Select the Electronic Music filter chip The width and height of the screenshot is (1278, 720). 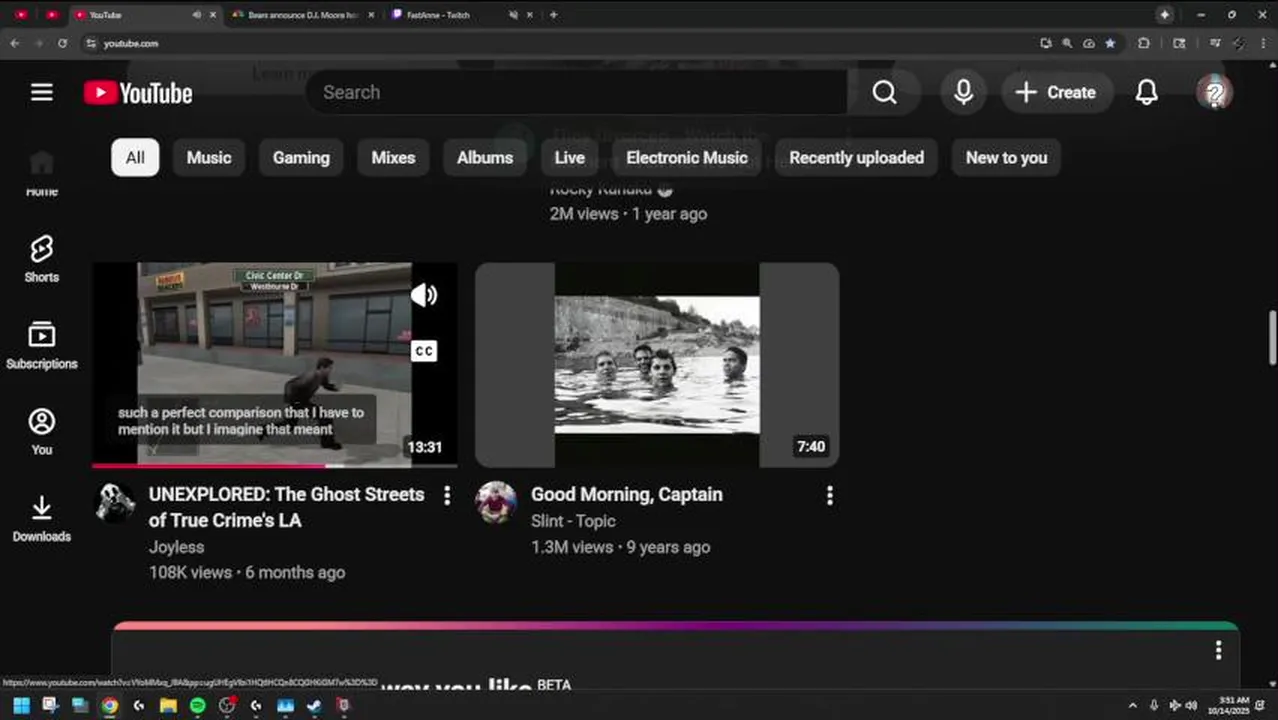(687, 157)
